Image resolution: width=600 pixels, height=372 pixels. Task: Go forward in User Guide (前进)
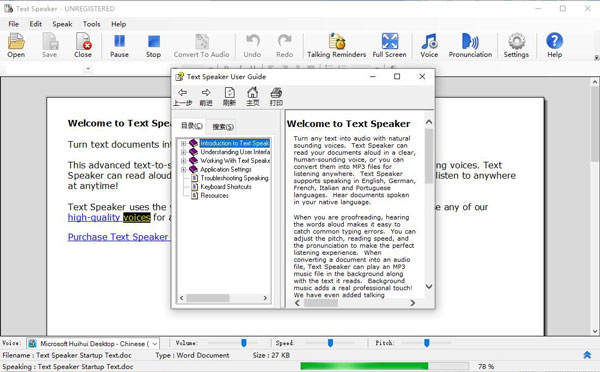[206, 97]
